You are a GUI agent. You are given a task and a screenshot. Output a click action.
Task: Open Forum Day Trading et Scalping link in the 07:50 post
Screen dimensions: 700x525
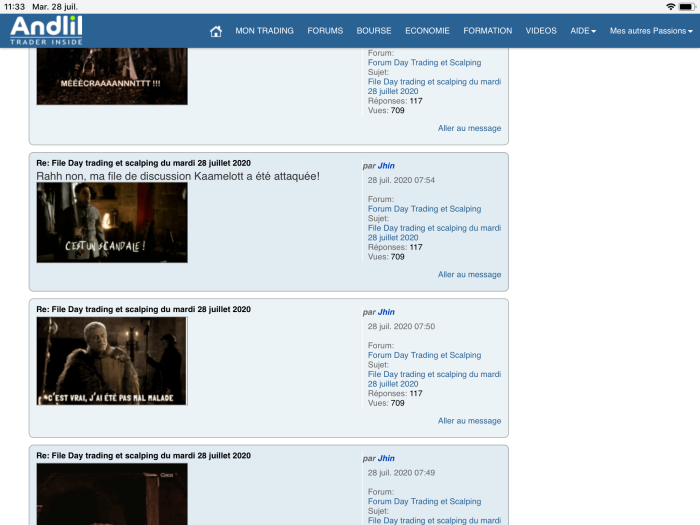coord(424,355)
